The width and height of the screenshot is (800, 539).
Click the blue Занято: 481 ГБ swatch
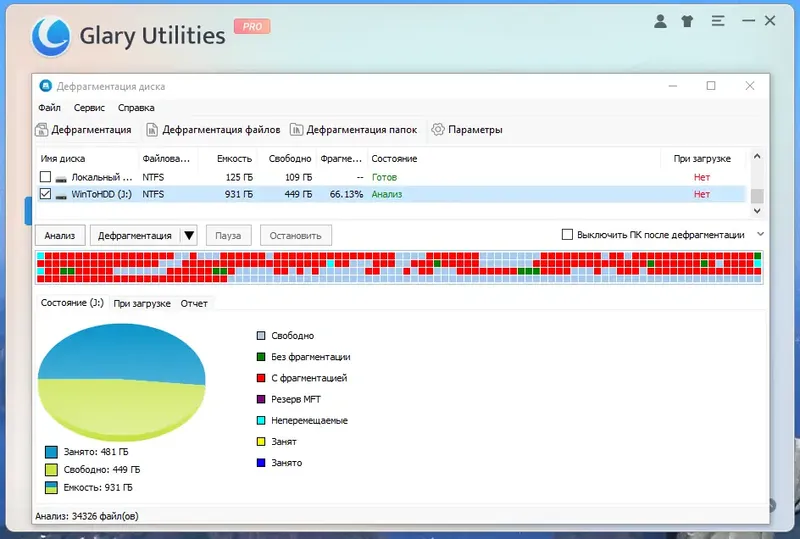pyautogui.click(x=51, y=452)
